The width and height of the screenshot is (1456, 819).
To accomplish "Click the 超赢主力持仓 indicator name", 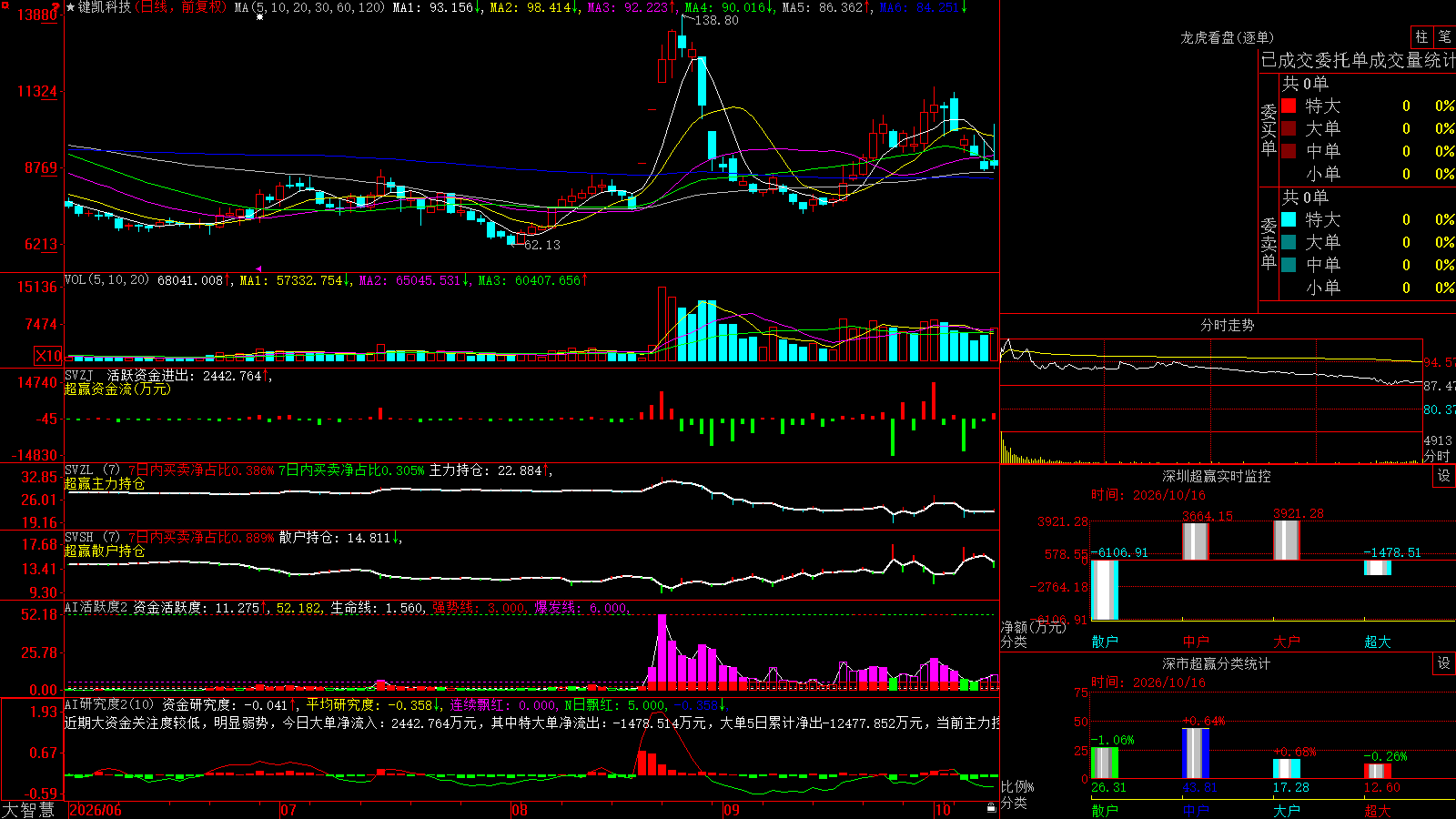I will [105, 483].
